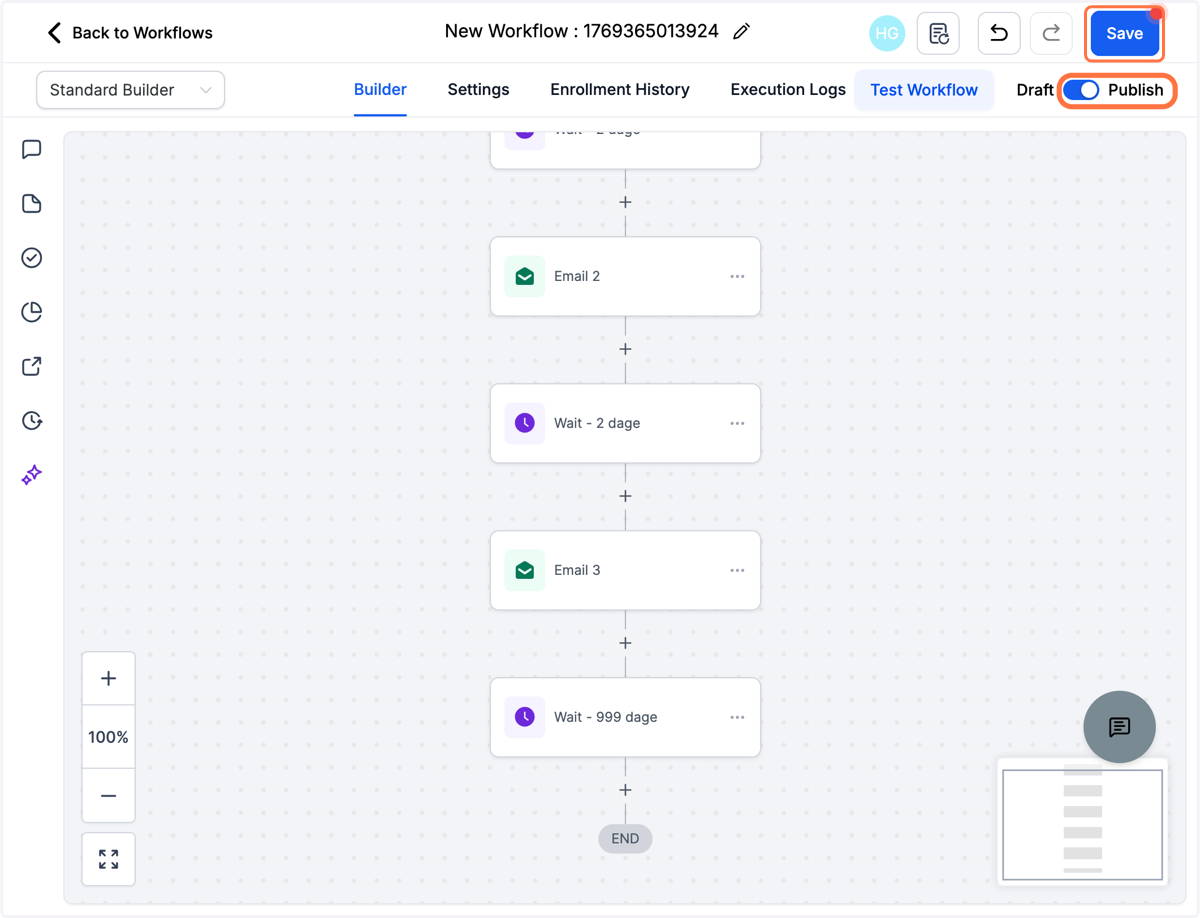The height and width of the screenshot is (918, 1200).
Task: Add a step below Email 3
Action: tap(625, 643)
